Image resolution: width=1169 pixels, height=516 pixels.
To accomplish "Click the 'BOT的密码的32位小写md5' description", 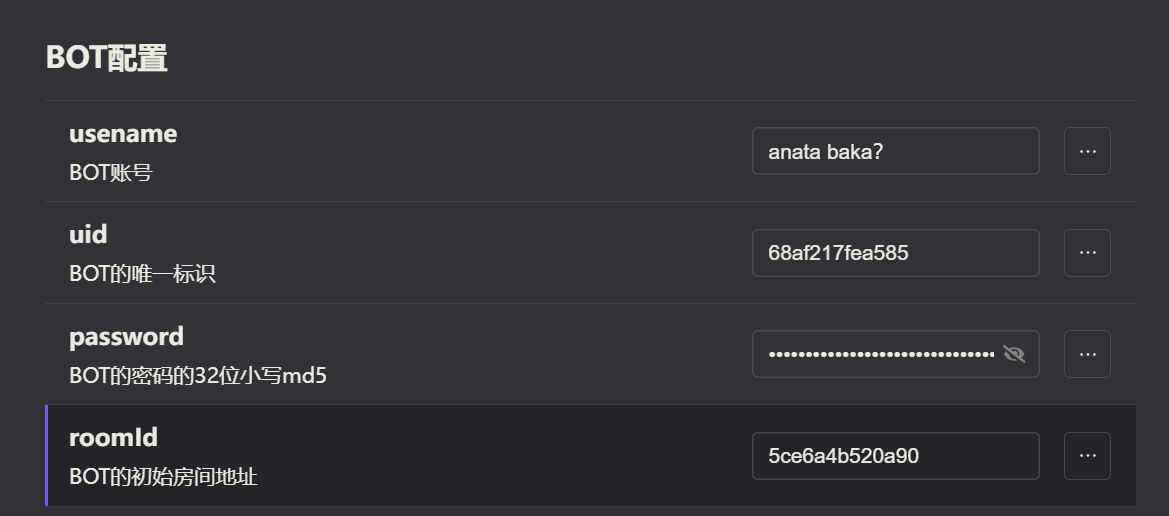I will (x=198, y=376).
